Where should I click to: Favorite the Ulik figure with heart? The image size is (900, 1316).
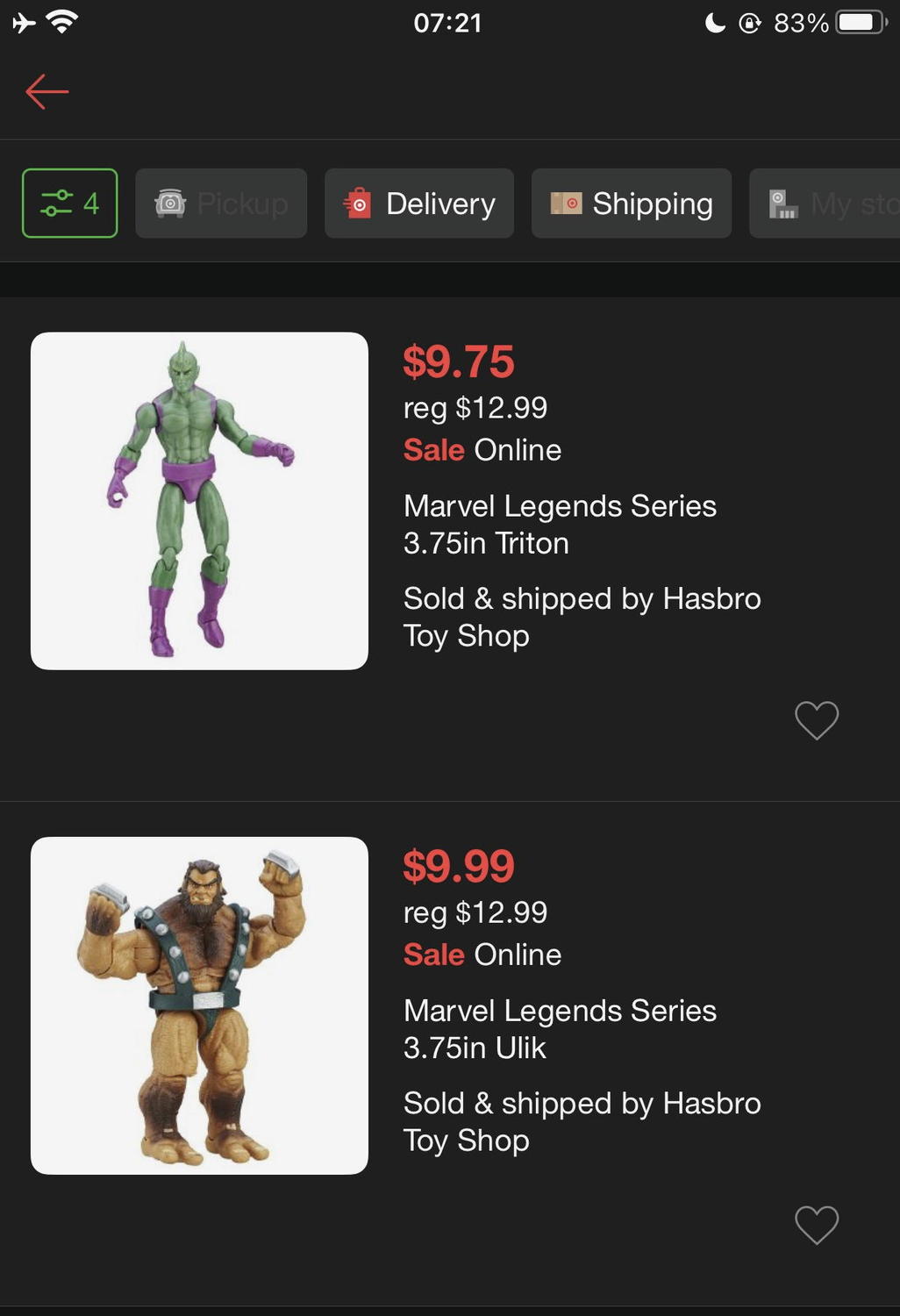coord(817,1225)
